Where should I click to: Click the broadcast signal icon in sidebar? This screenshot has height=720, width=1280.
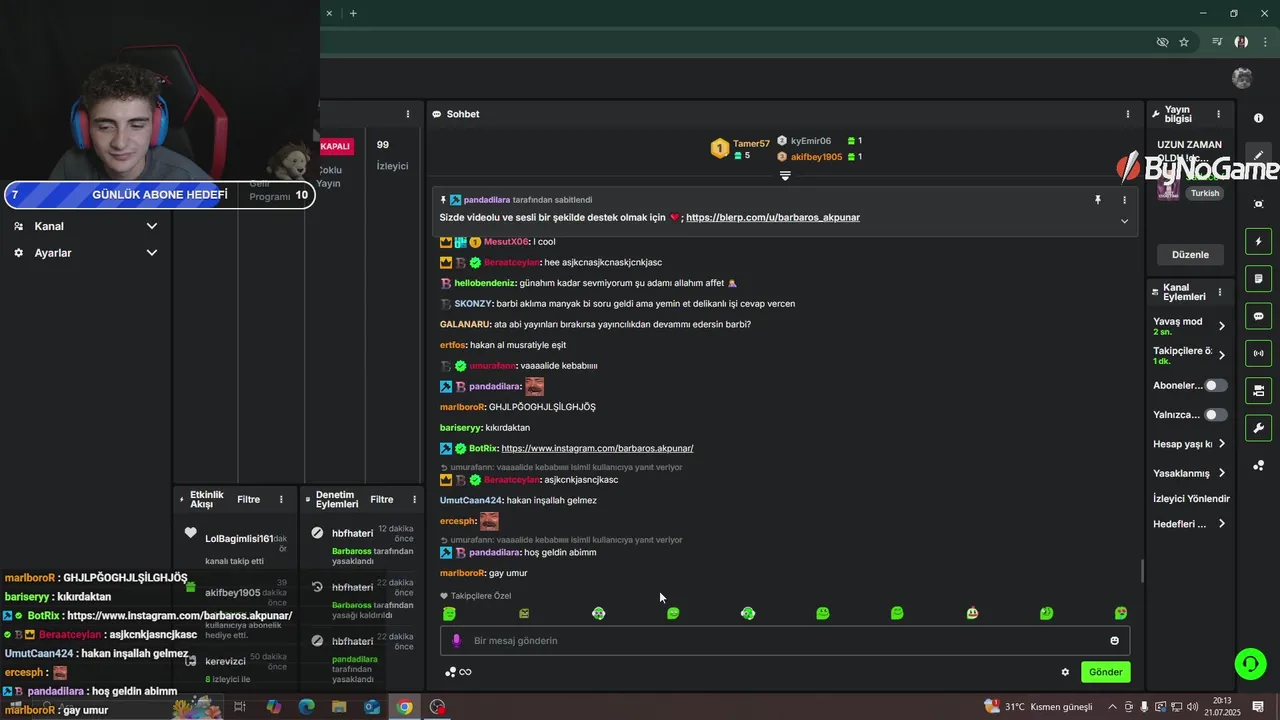[1258, 353]
